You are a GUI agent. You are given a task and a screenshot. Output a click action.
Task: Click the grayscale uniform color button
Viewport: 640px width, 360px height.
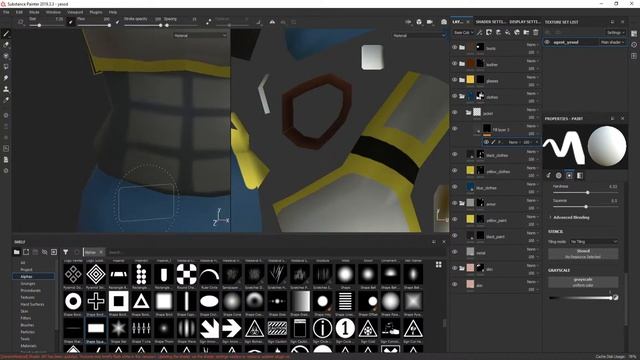(583, 282)
